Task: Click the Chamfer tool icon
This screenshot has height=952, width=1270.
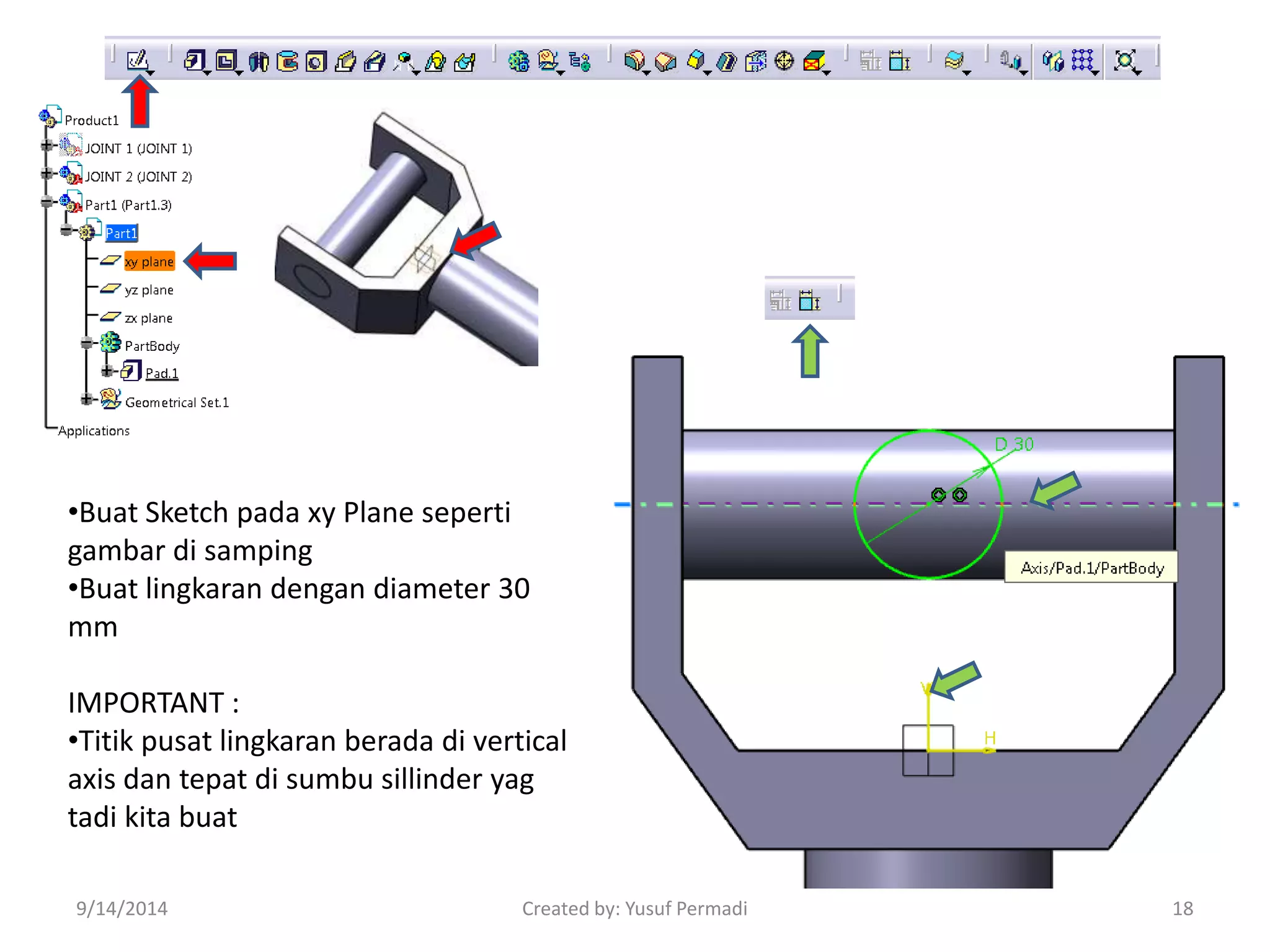Action: 665,61
